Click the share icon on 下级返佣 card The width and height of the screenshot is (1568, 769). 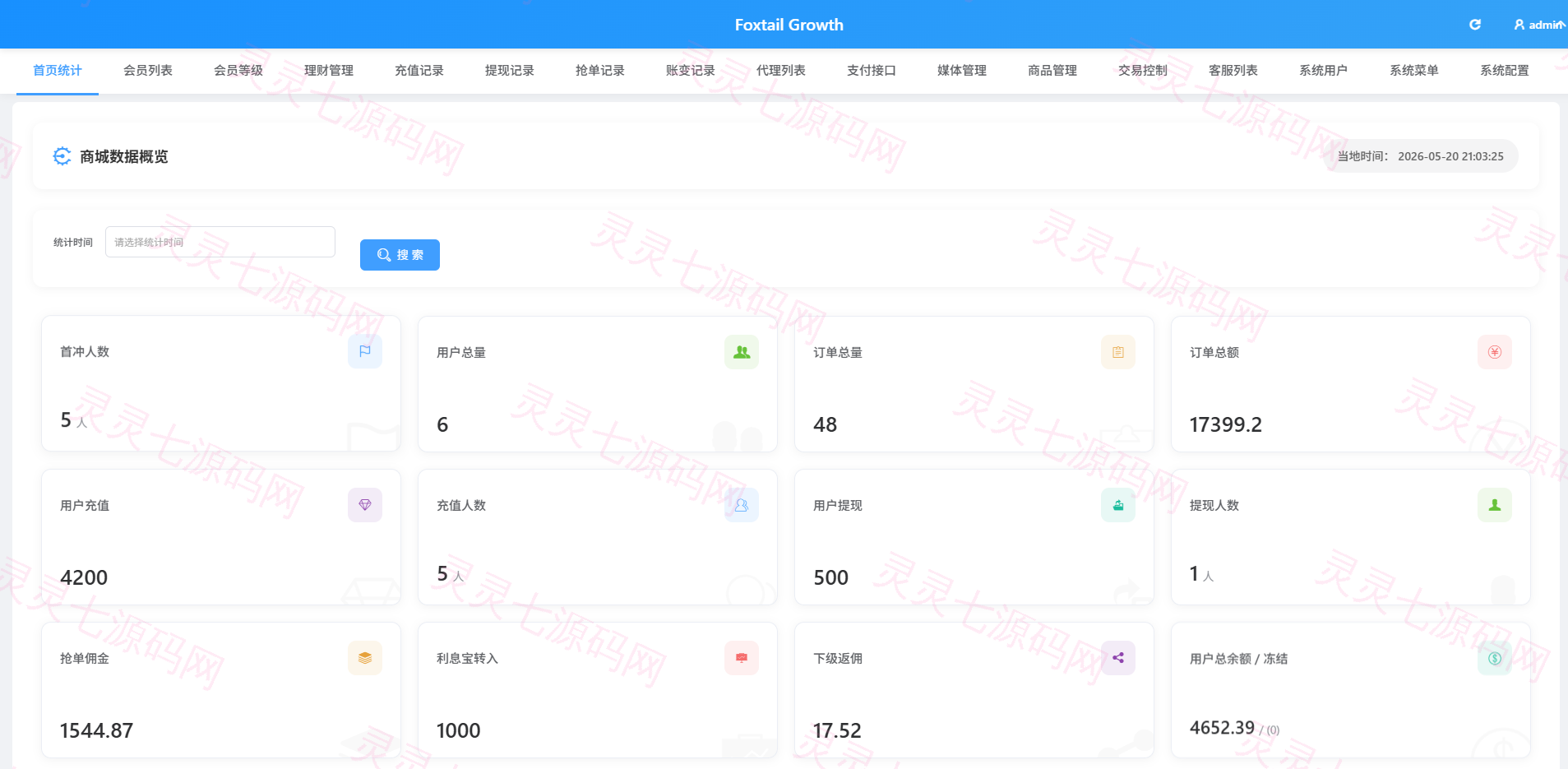(x=1118, y=658)
